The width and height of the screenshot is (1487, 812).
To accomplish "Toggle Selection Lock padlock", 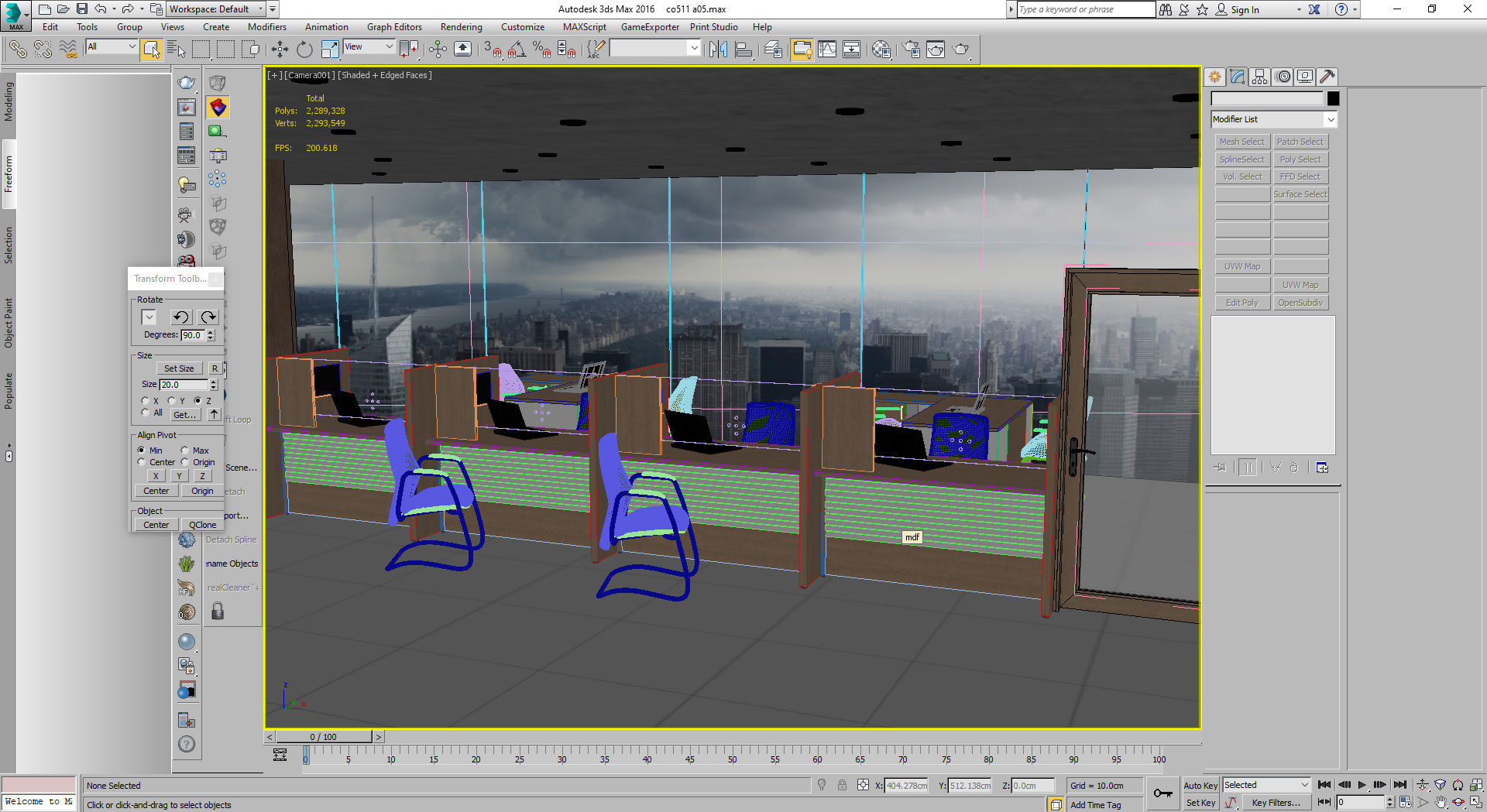I will pos(842,785).
